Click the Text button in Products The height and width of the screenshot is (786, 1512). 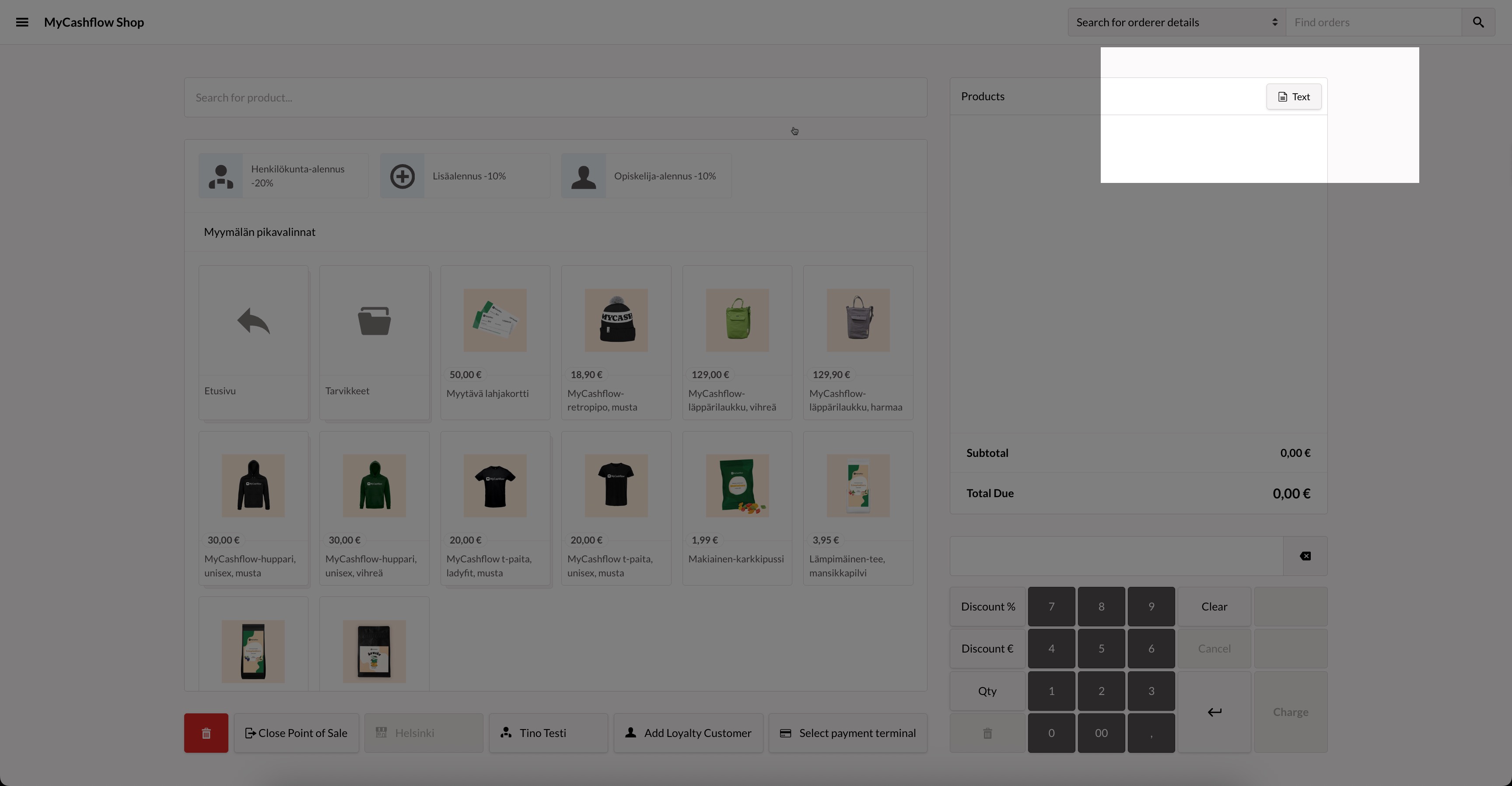click(x=1294, y=97)
